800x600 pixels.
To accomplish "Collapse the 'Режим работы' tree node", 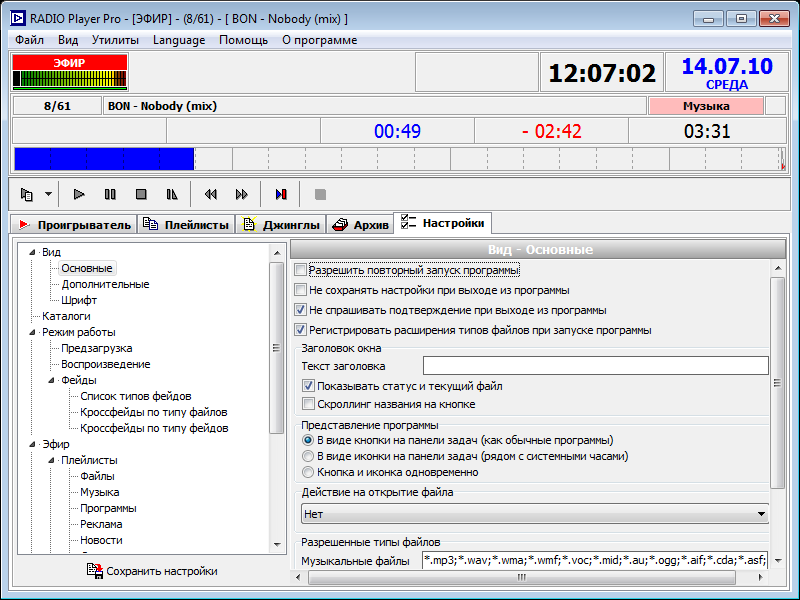I will 33,332.
